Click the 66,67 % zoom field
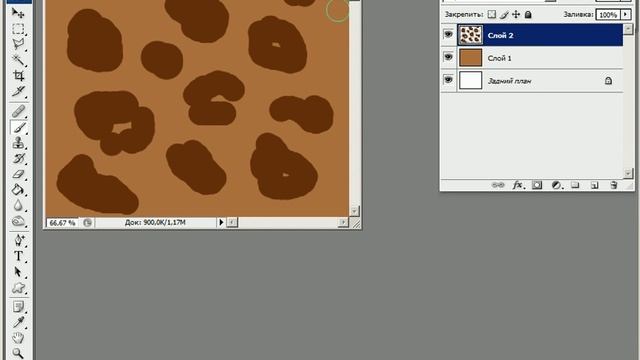The width and height of the screenshot is (640, 360). pos(62,223)
